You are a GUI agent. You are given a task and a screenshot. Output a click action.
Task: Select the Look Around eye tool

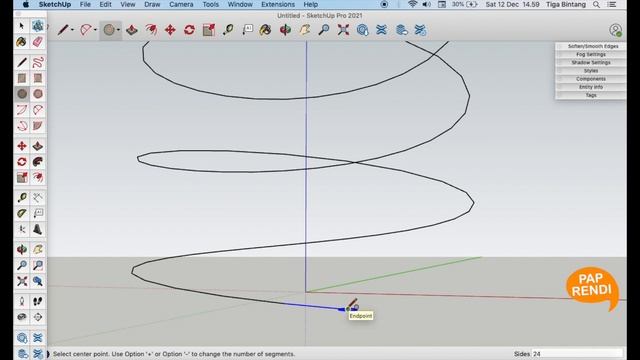pos(22,317)
